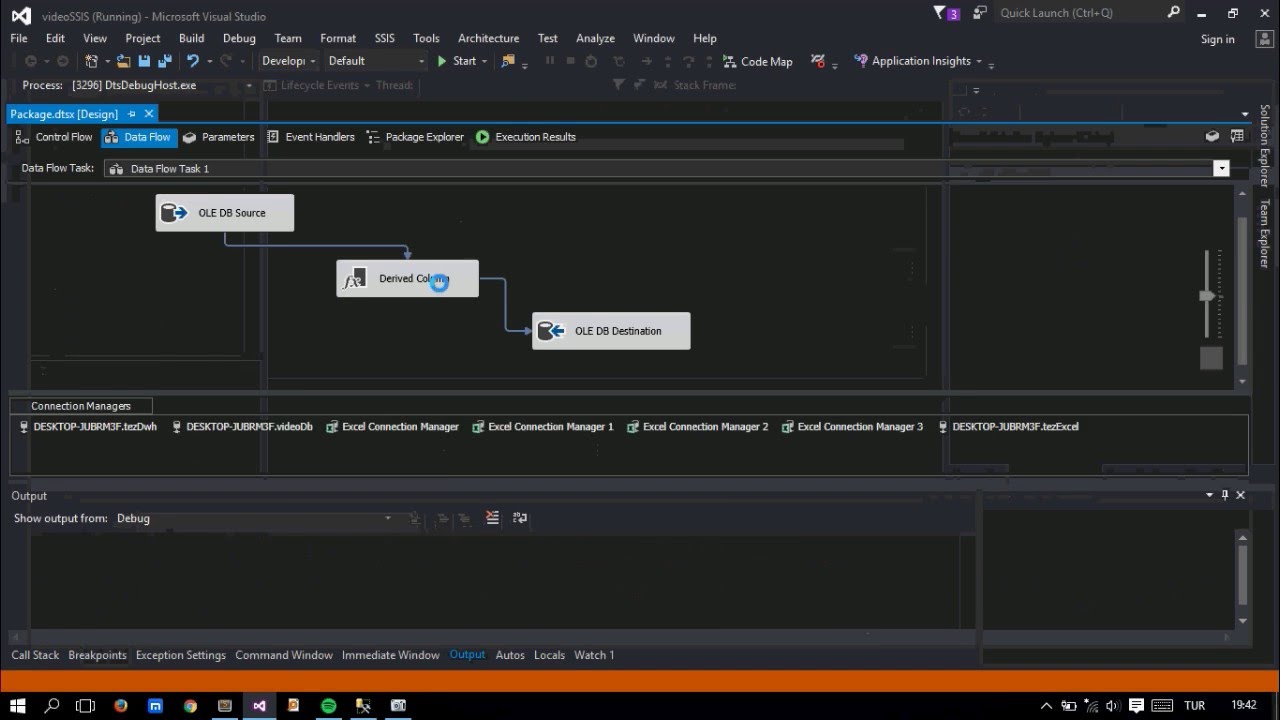This screenshot has width=1280, height=720.
Task: Open the Team Explorer side panel
Action: coord(1265,234)
